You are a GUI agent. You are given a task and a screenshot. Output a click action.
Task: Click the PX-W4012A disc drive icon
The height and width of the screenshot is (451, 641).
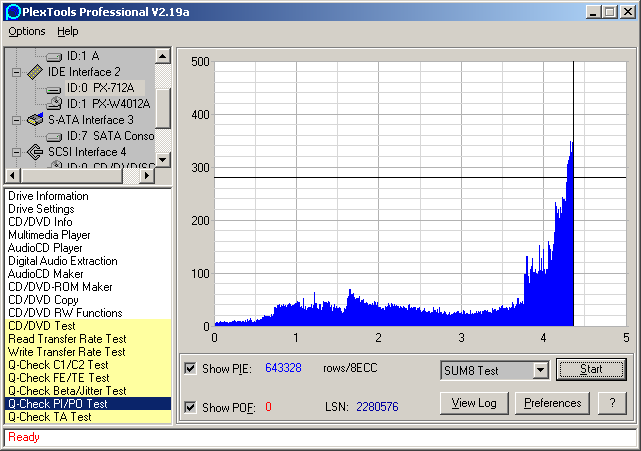54,104
